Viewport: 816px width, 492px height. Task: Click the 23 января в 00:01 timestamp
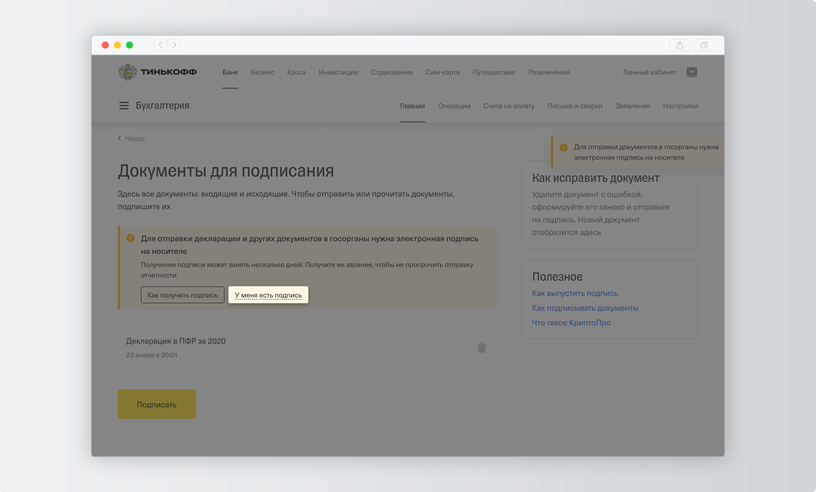[151, 355]
